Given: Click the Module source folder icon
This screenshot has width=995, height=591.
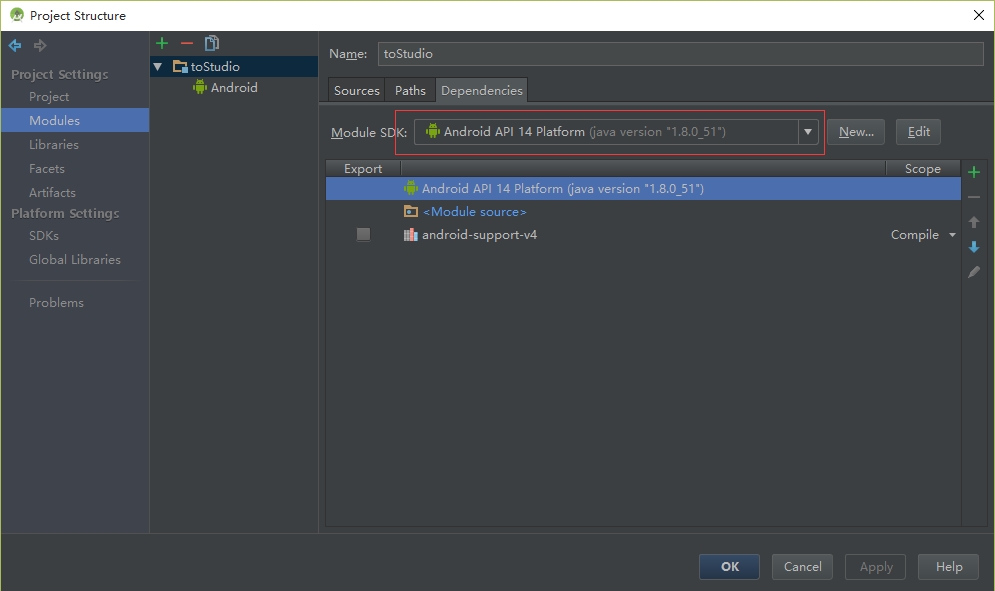Looking at the screenshot, I should point(411,211).
